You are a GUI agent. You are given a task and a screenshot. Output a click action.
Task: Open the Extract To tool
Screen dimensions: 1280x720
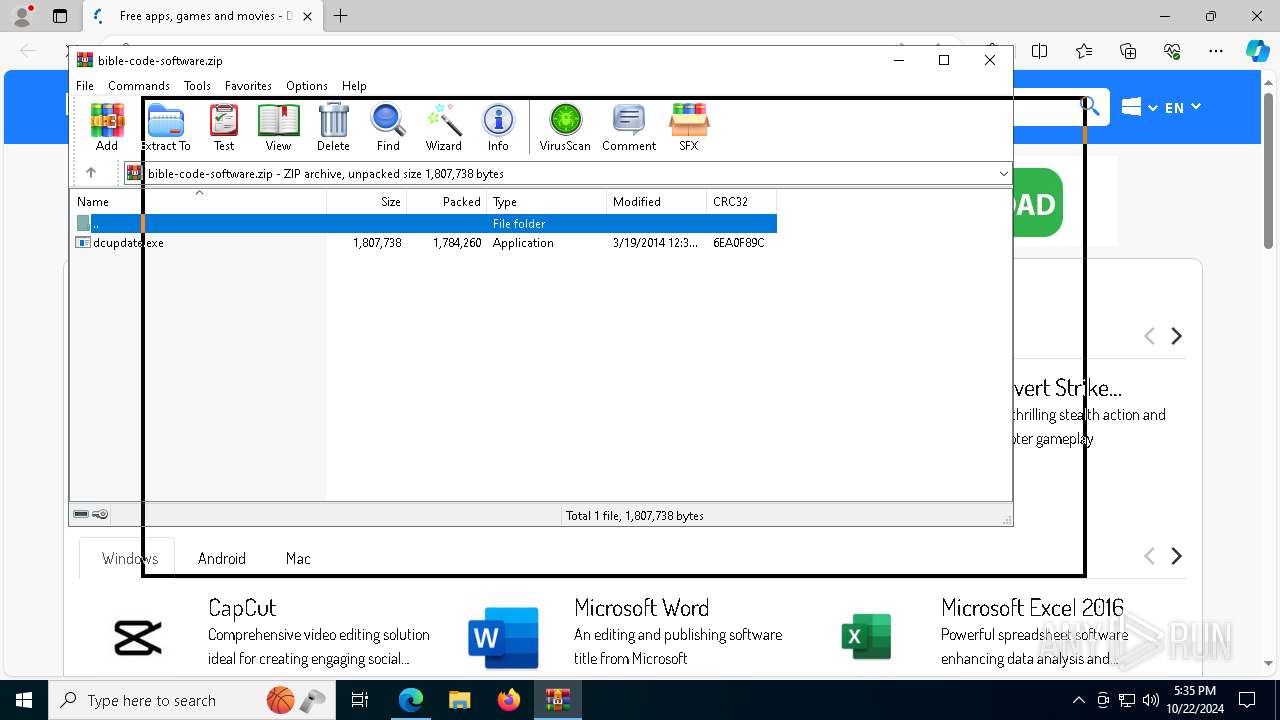click(x=165, y=127)
